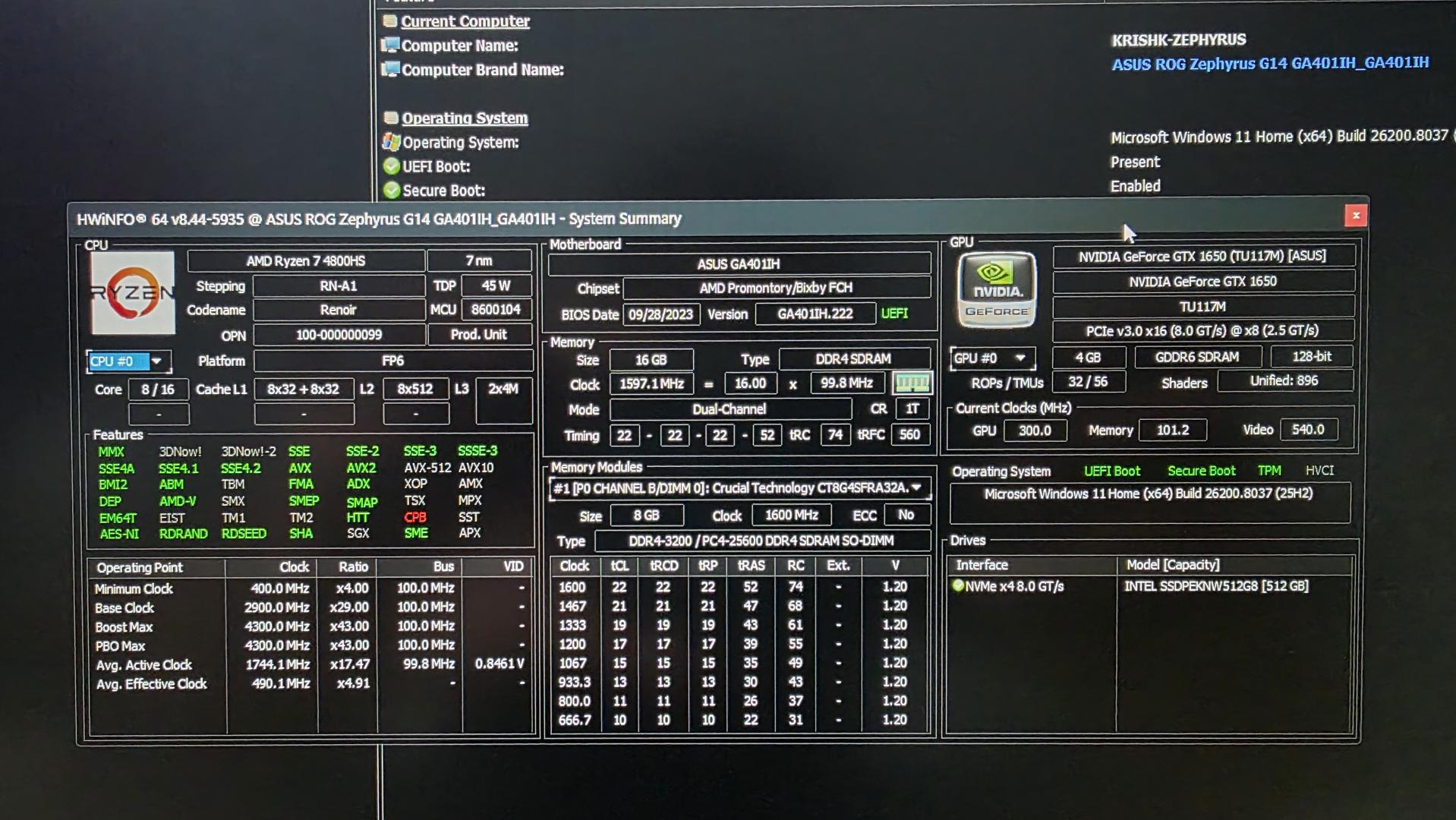Open the ASUS ROG Zephyrus brand link
Viewport: 1456px width, 820px height.
click(x=1269, y=64)
